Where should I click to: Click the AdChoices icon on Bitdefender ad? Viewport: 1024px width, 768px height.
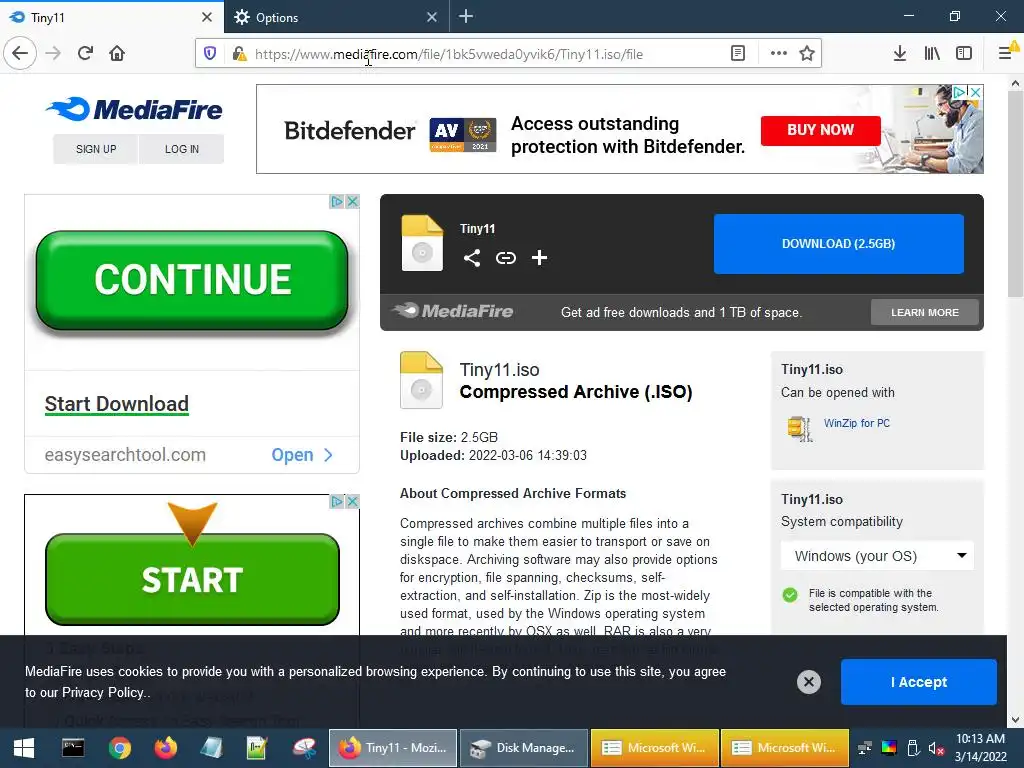tap(959, 92)
